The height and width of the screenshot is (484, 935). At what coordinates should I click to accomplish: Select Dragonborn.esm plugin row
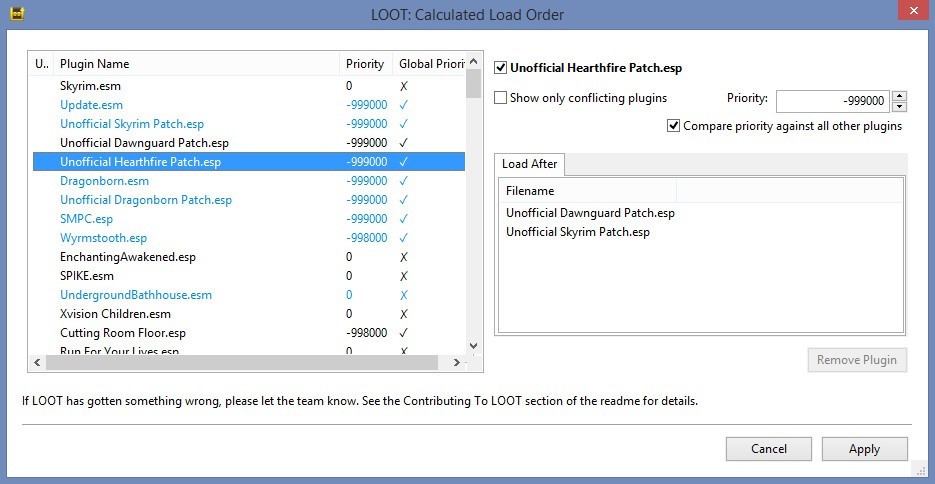coord(104,181)
